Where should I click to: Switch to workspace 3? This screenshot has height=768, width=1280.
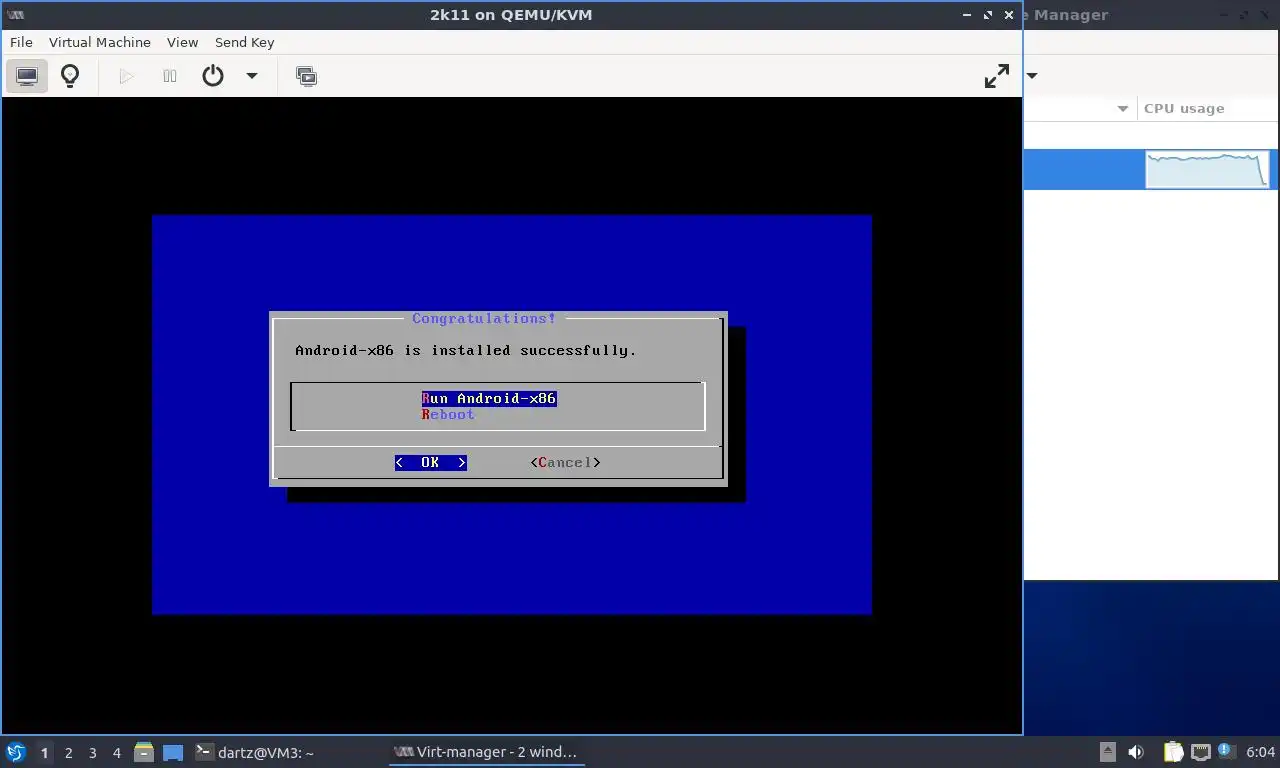tap(92, 753)
